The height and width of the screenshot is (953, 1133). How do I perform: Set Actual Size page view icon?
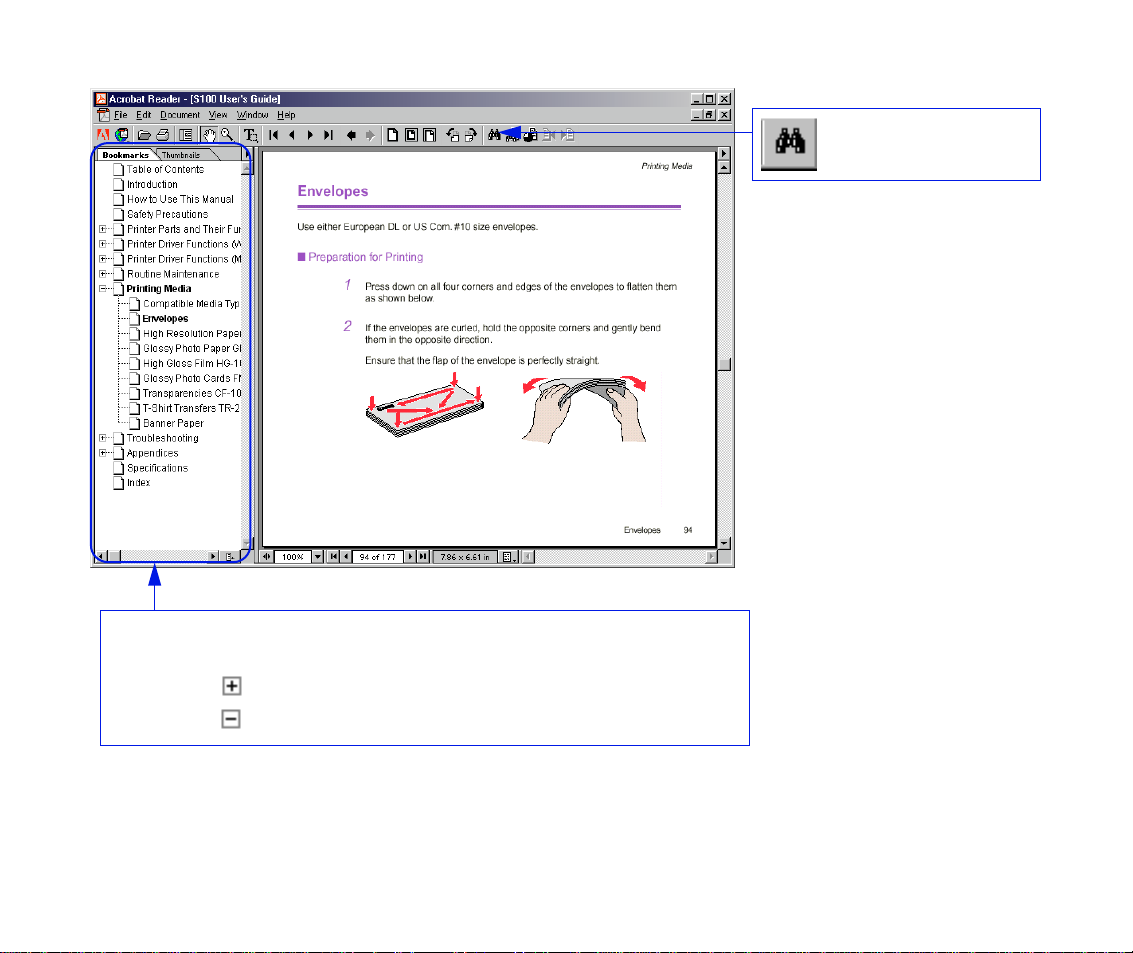(392, 135)
